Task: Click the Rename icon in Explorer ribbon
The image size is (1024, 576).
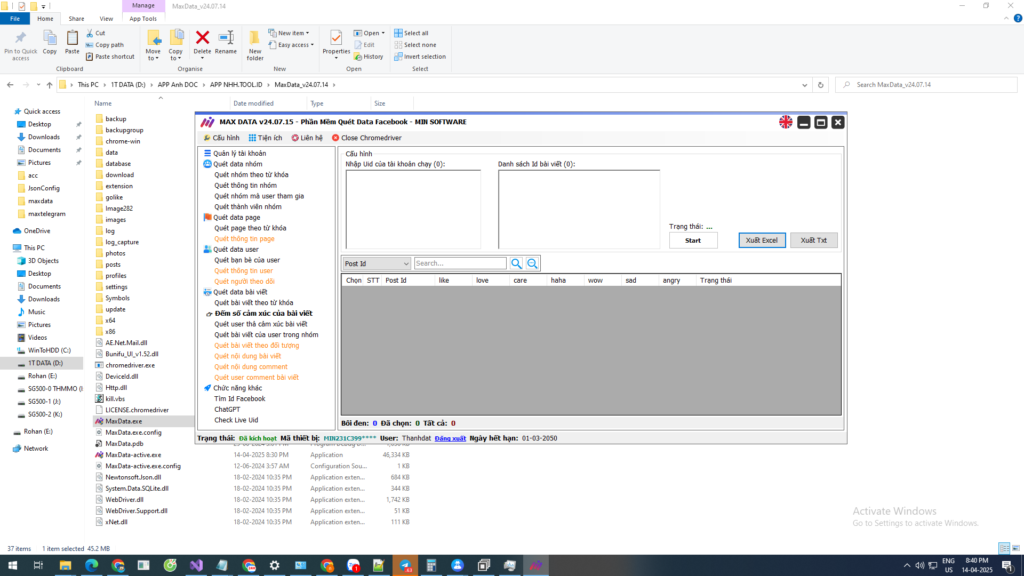Action: 226,40
